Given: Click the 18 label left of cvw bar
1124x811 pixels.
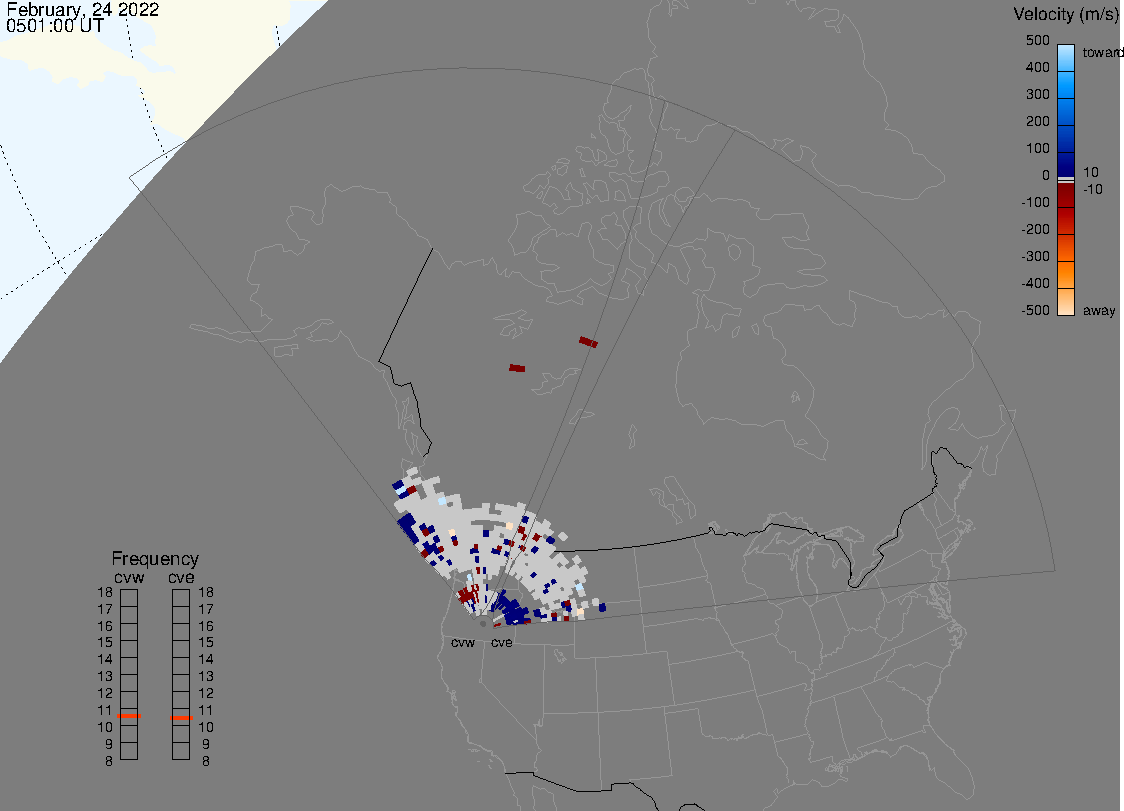Looking at the screenshot, I should pos(105,592).
